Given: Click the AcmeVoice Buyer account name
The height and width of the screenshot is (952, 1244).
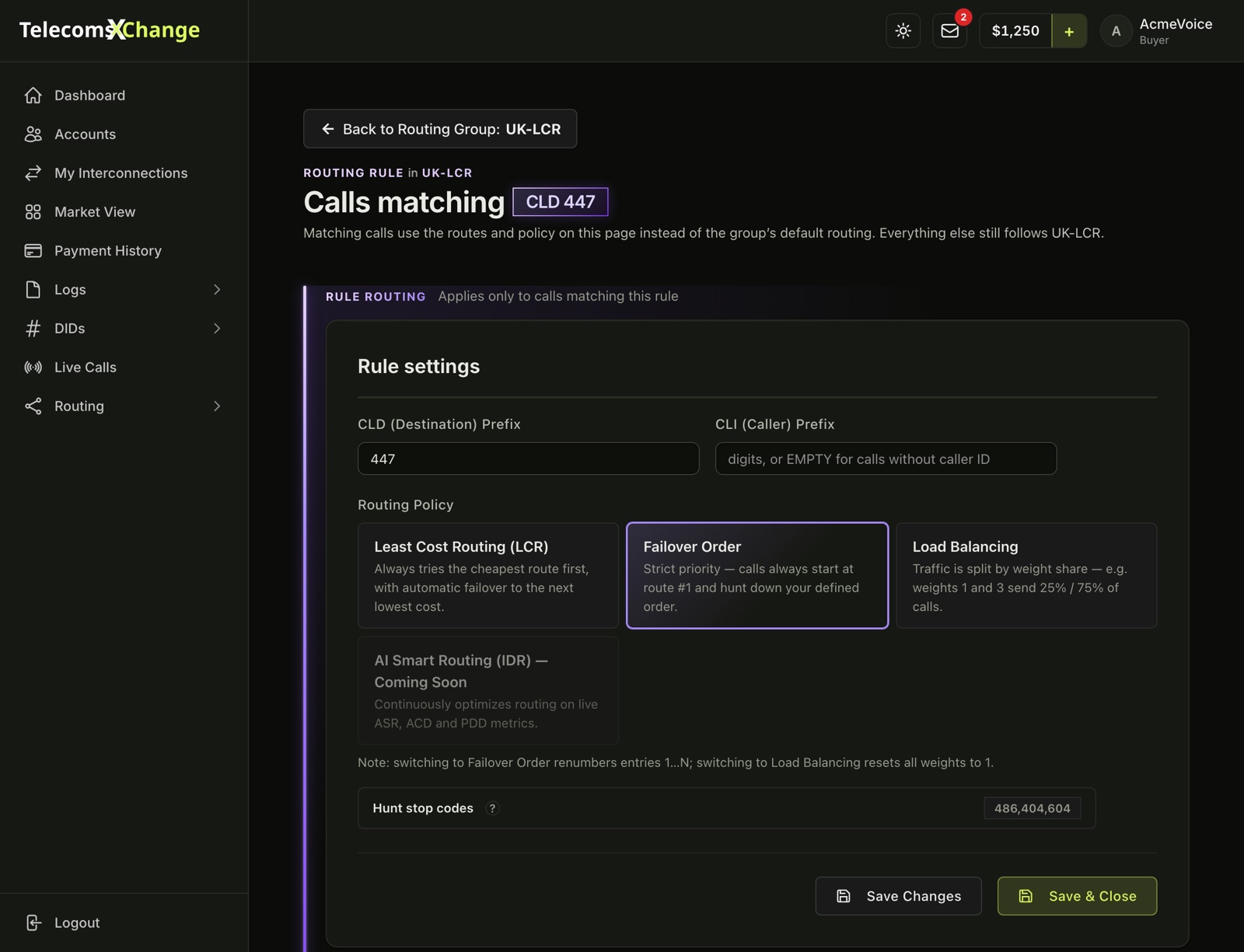Looking at the screenshot, I should click(1176, 31).
